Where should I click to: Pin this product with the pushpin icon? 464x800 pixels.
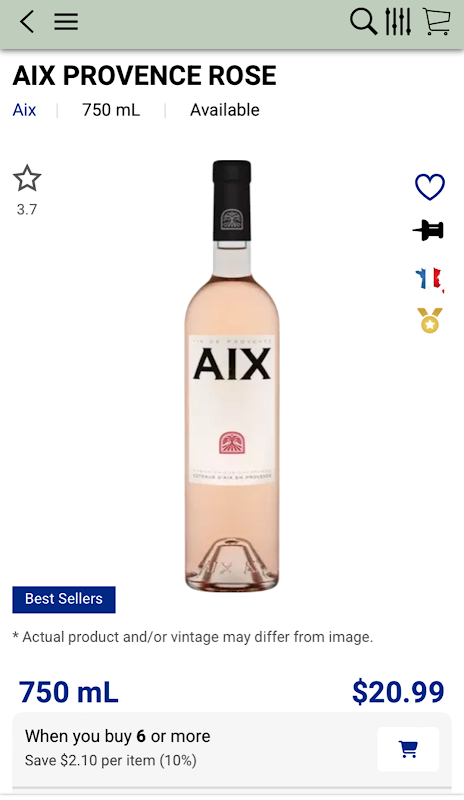click(x=428, y=231)
